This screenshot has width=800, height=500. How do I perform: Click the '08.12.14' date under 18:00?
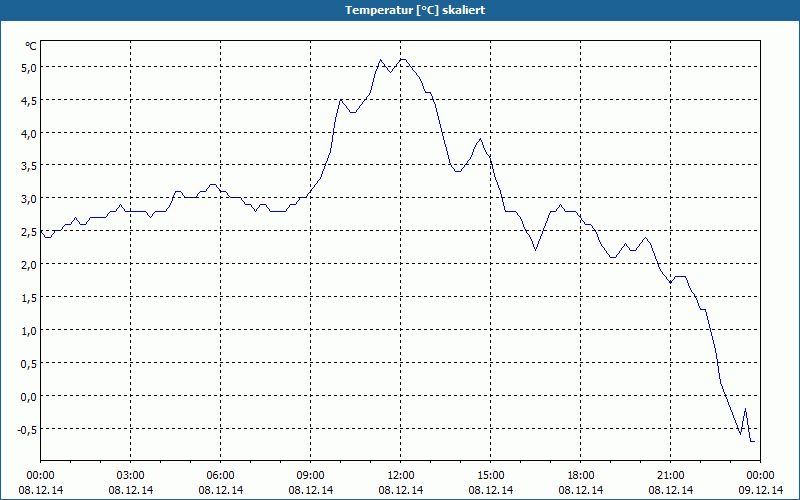coord(581,490)
